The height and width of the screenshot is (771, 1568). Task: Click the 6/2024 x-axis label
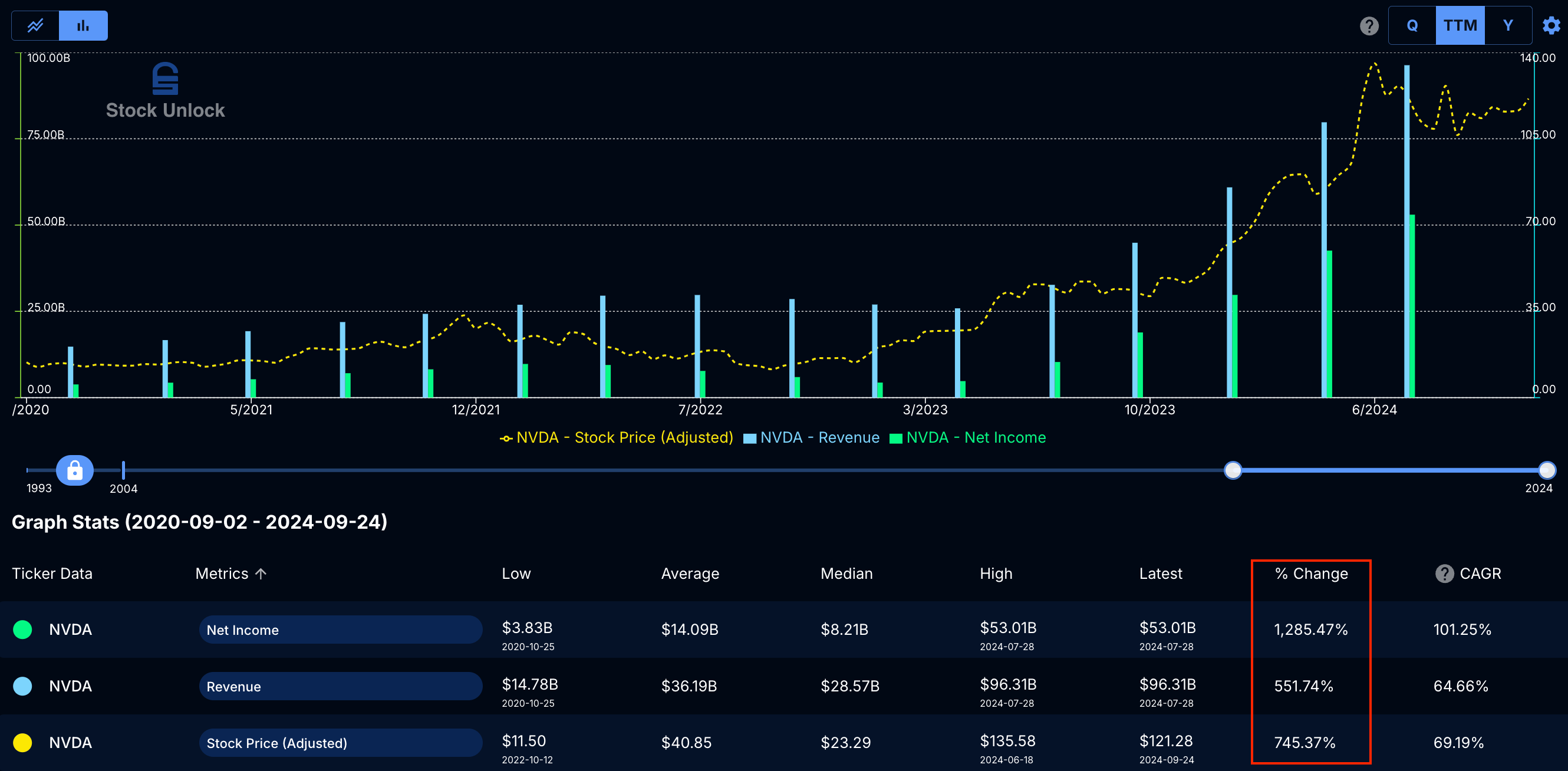click(1375, 410)
